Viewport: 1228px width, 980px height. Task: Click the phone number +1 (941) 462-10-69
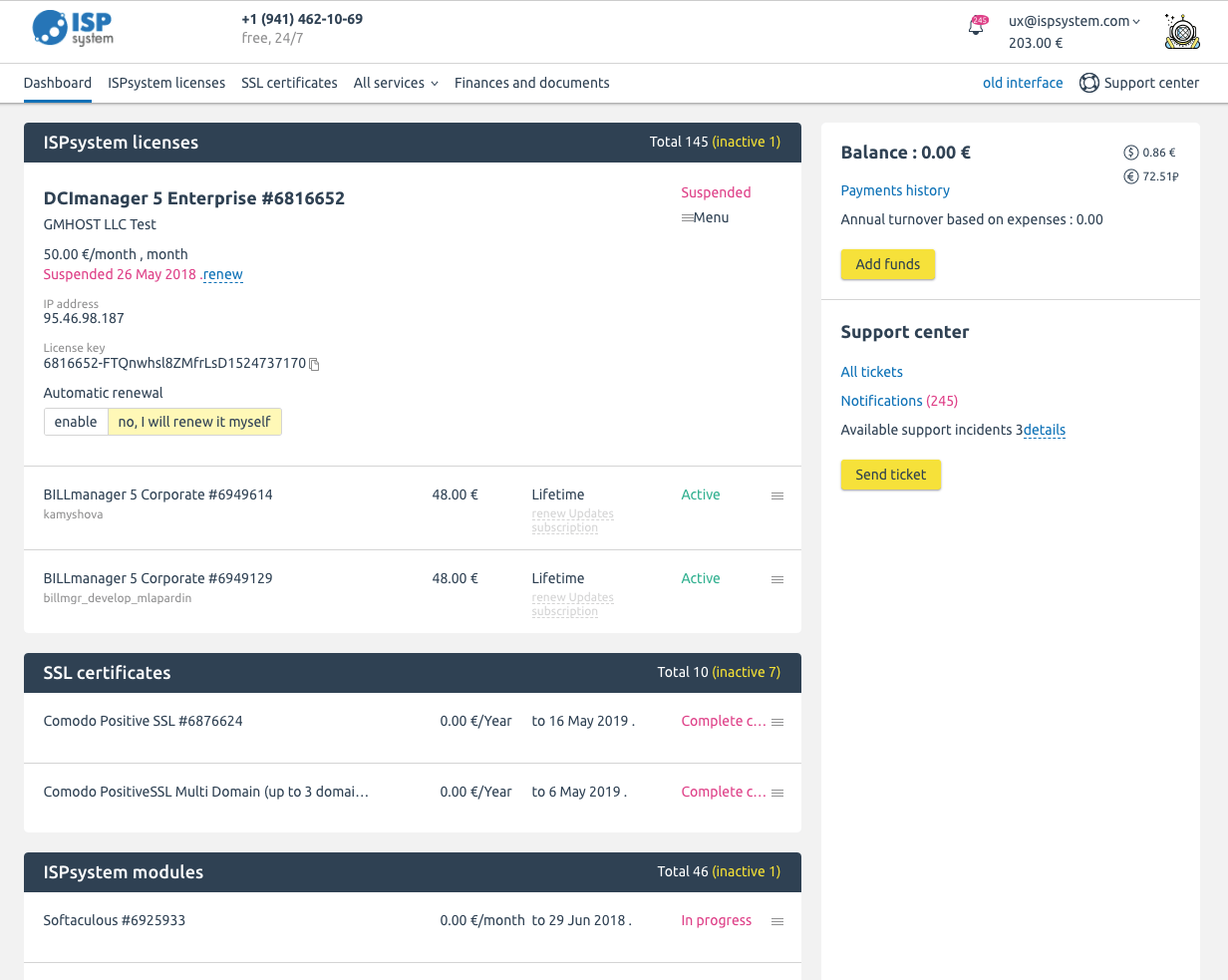302,20
